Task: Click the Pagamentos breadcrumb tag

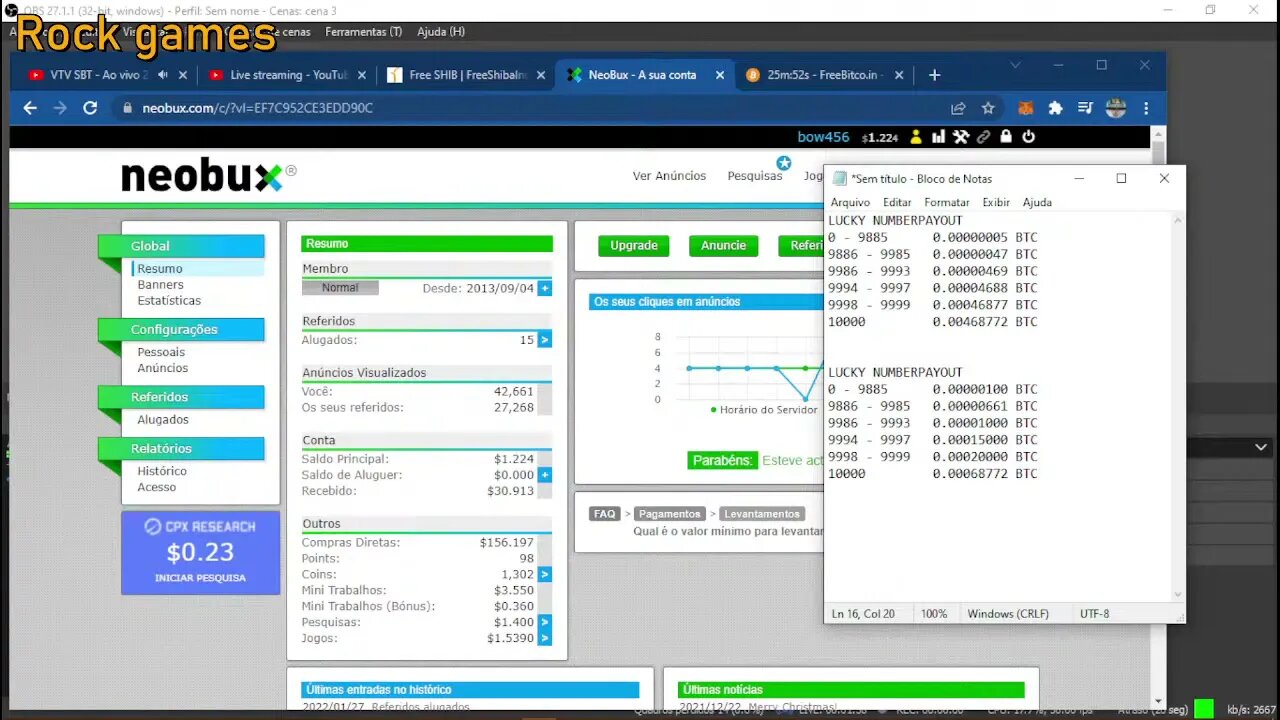Action: [670, 514]
